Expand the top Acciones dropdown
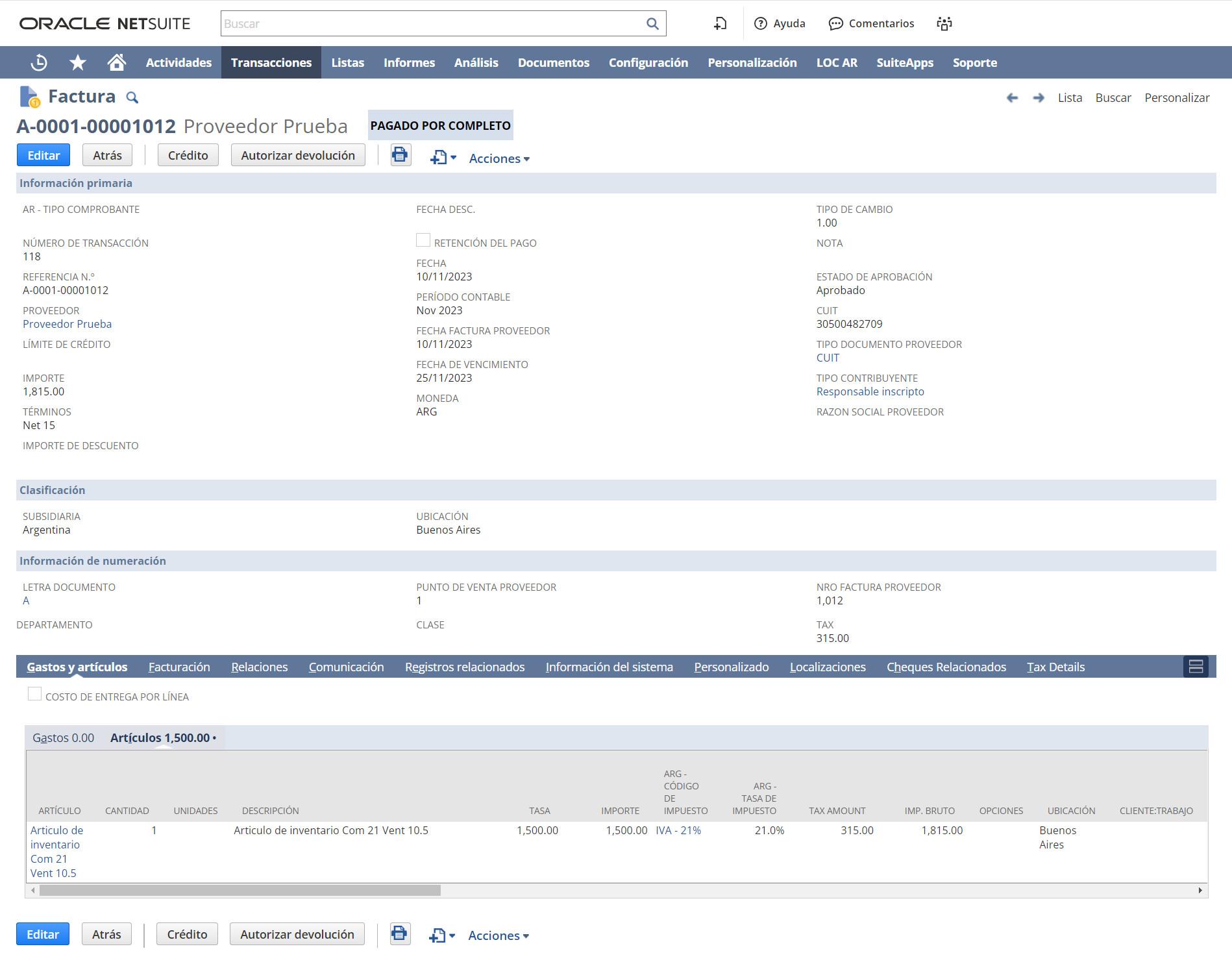 [x=499, y=158]
